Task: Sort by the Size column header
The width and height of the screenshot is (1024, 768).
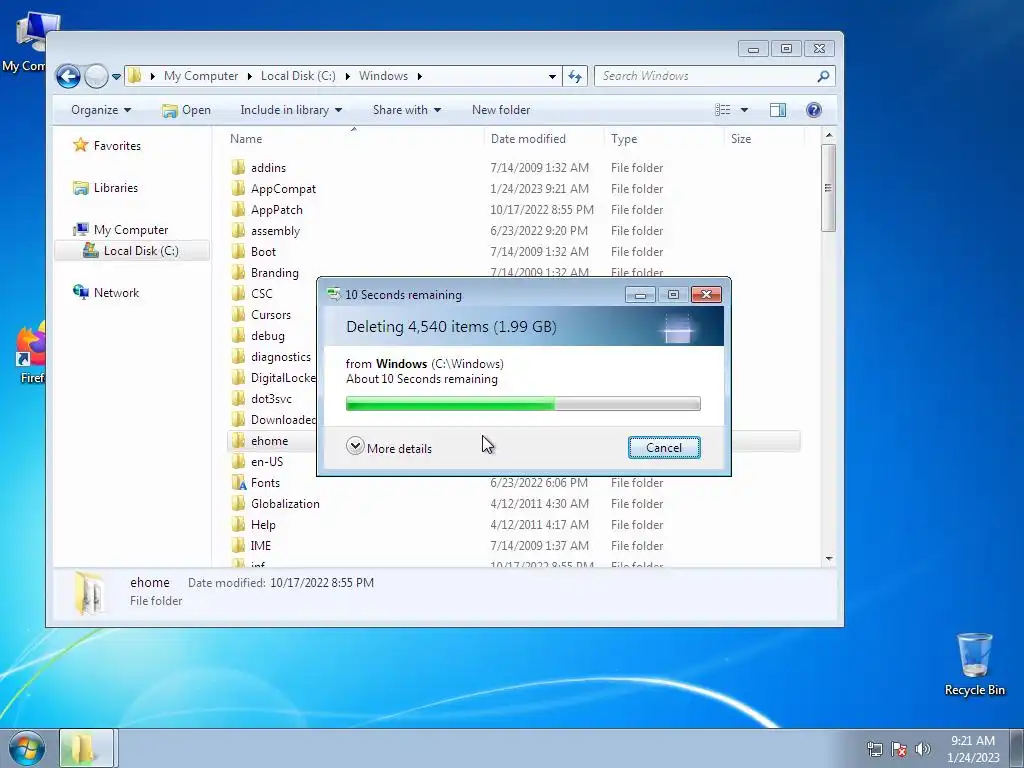Action: (x=741, y=138)
